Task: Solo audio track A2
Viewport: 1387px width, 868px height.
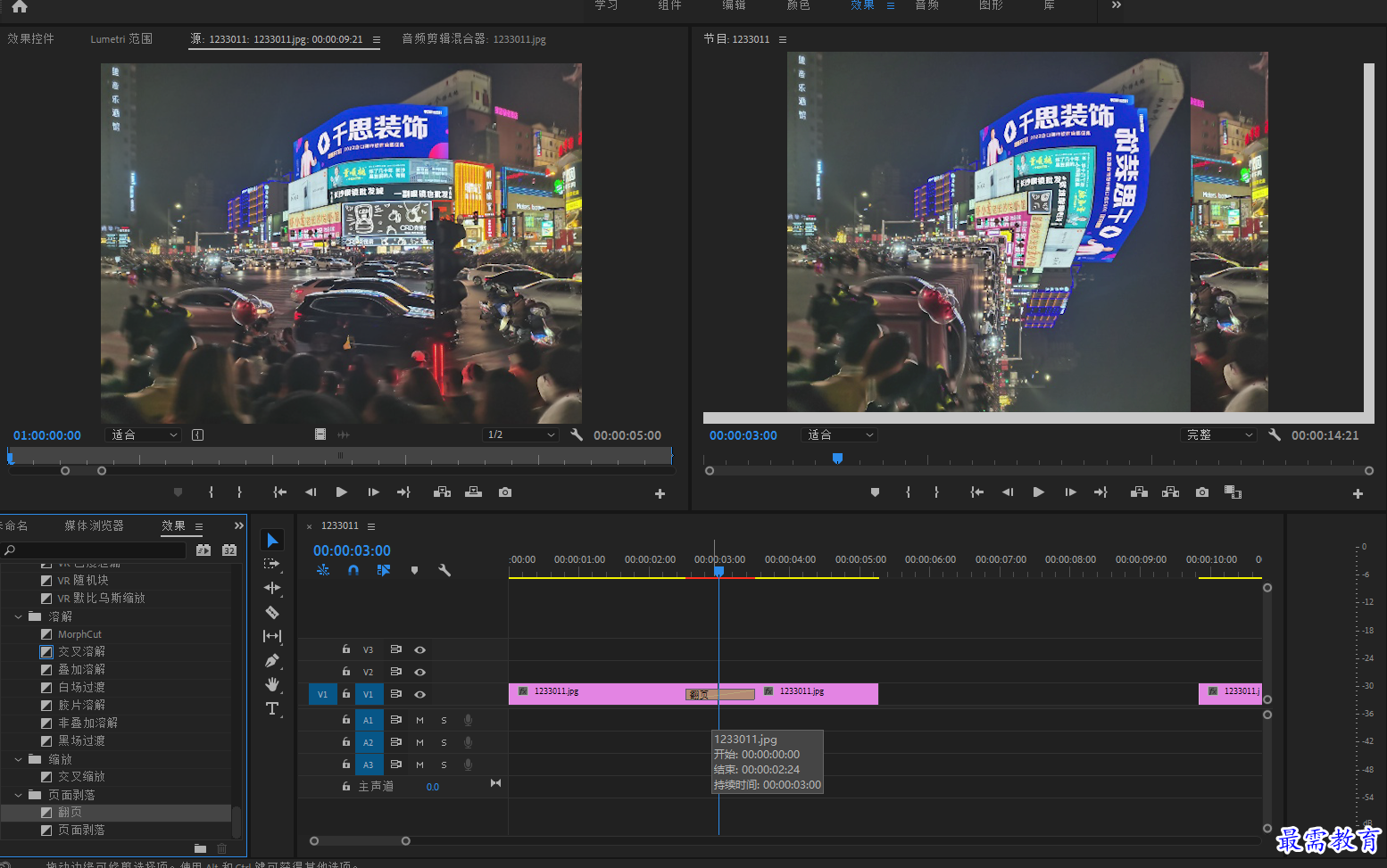Action: [x=444, y=742]
